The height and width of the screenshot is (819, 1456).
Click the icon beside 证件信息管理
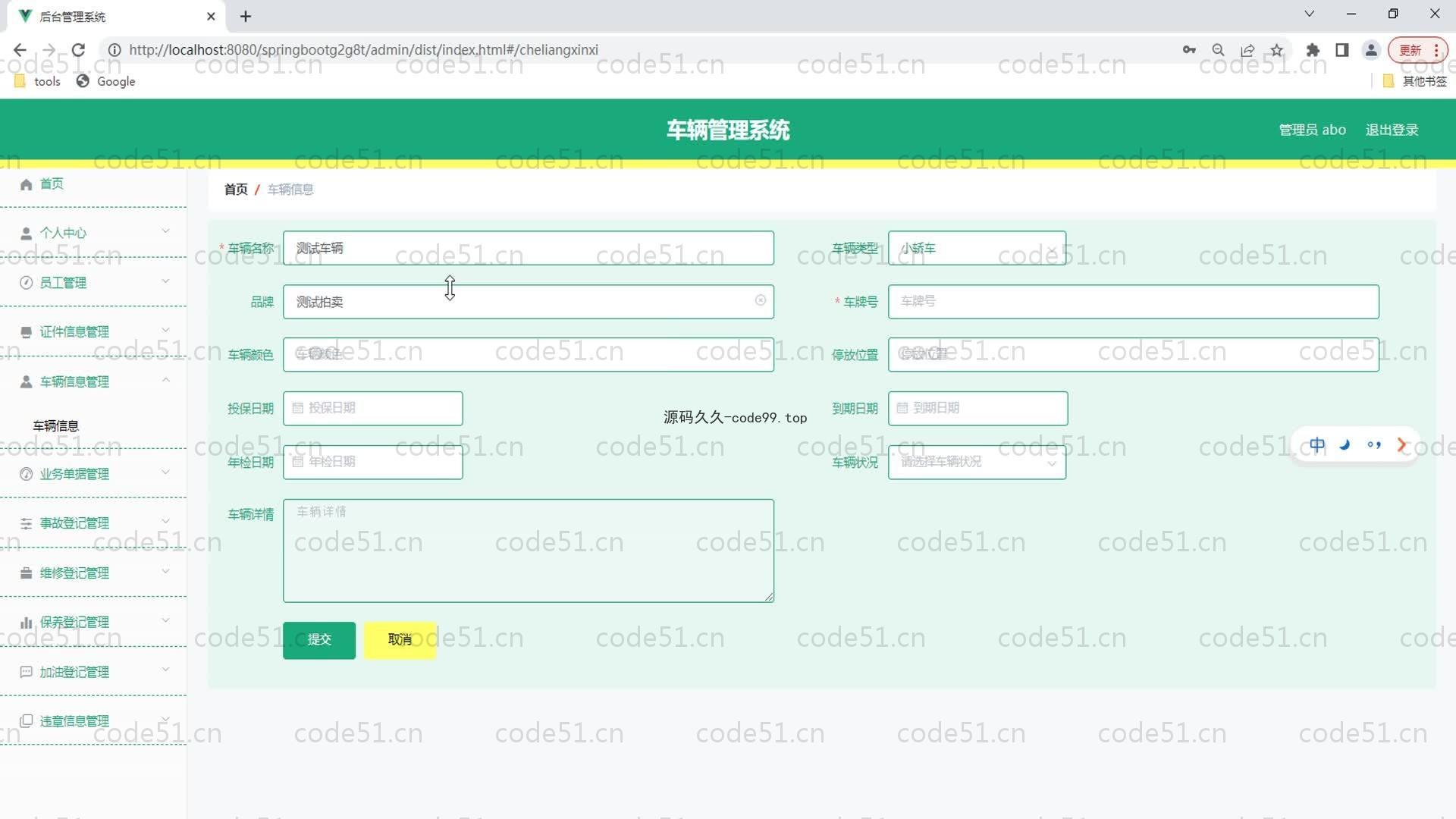(27, 332)
